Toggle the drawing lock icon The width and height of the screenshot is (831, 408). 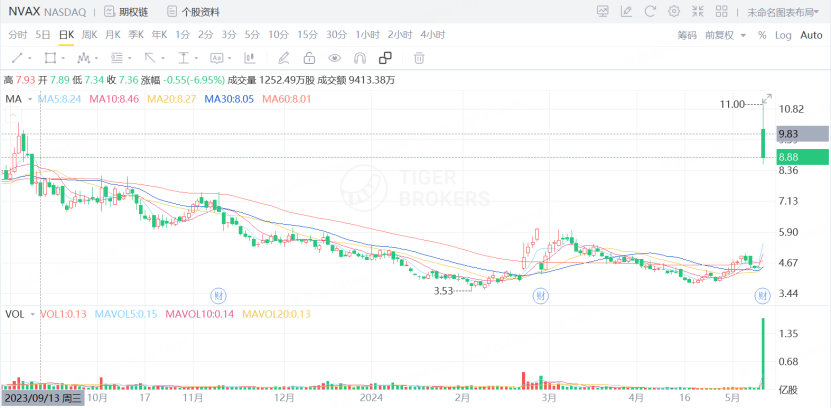pos(309,57)
